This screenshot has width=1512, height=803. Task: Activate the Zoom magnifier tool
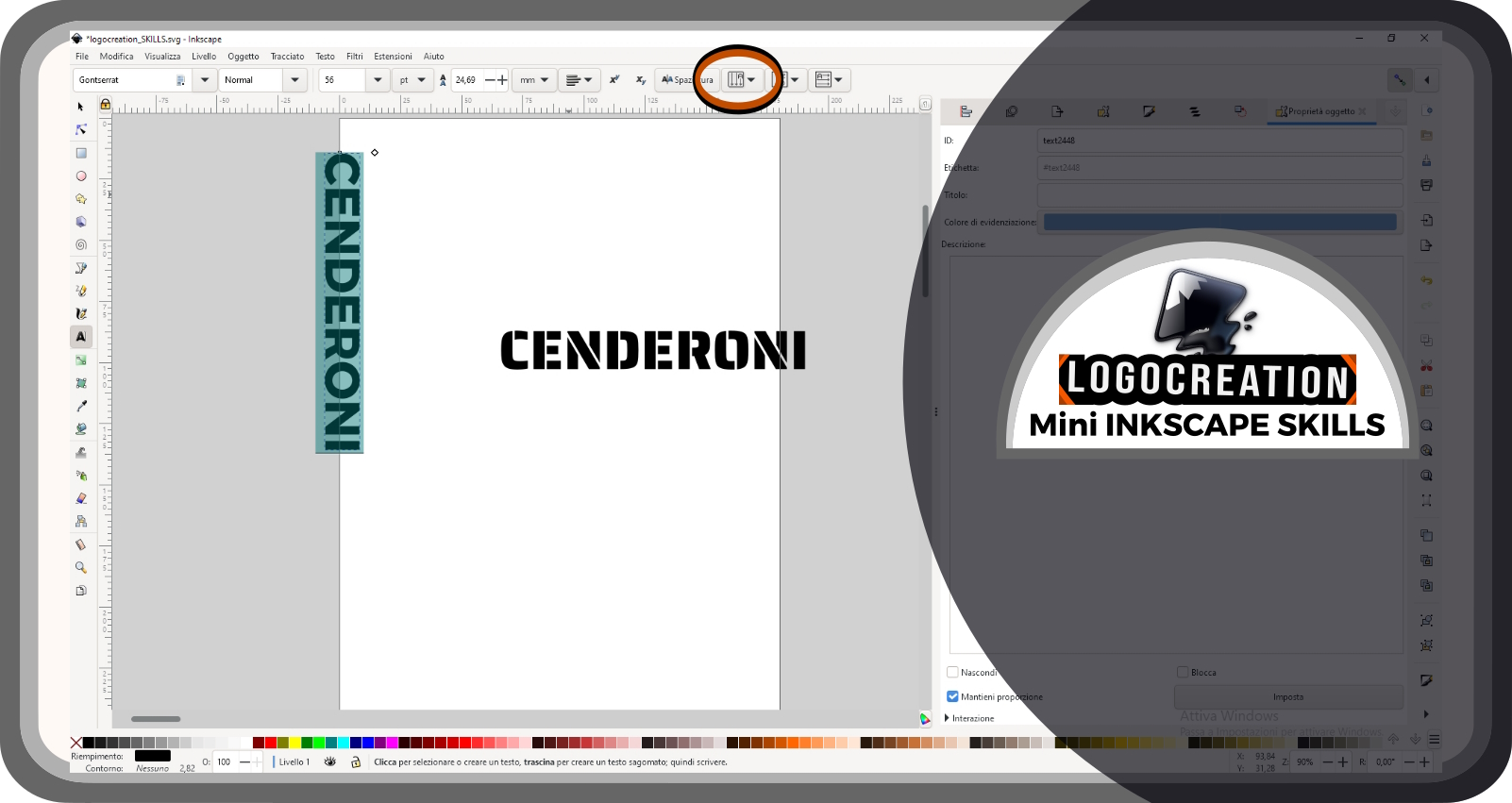click(81, 567)
